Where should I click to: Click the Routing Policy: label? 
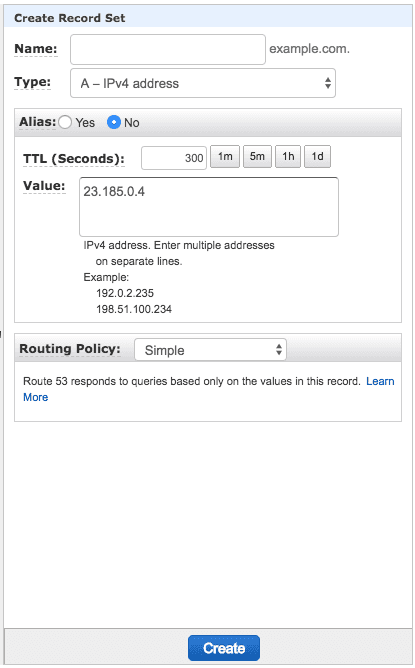[70, 349]
